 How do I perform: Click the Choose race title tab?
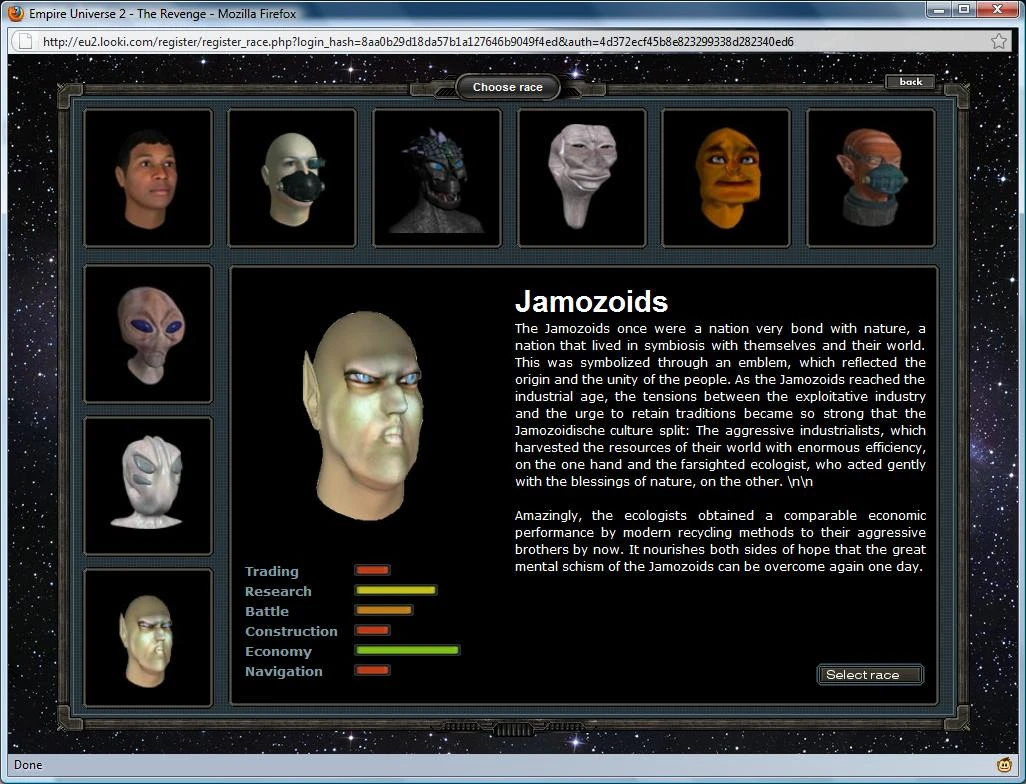pyautogui.click(x=508, y=87)
